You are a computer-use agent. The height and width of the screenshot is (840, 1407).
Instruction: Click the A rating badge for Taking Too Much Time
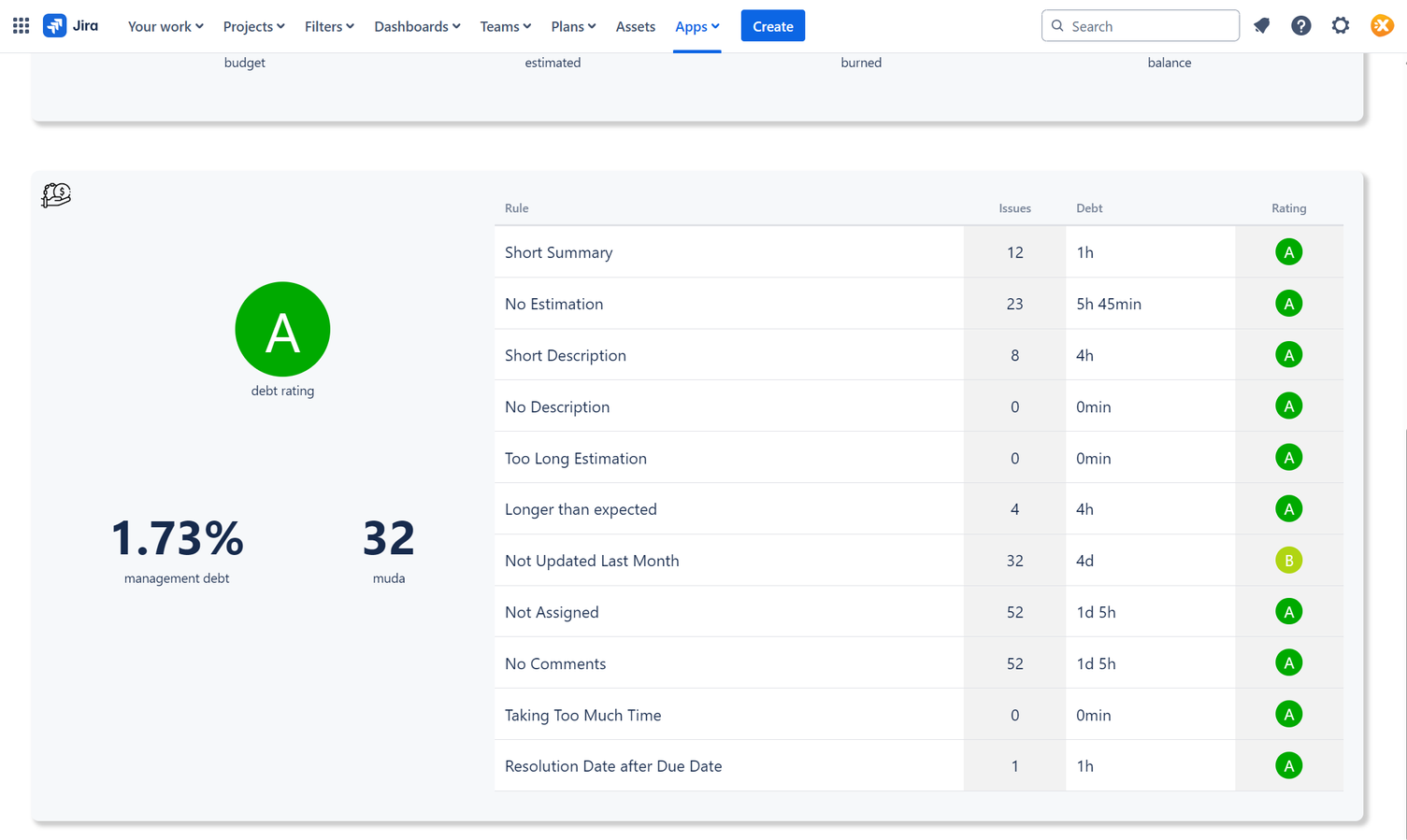point(1288,715)
